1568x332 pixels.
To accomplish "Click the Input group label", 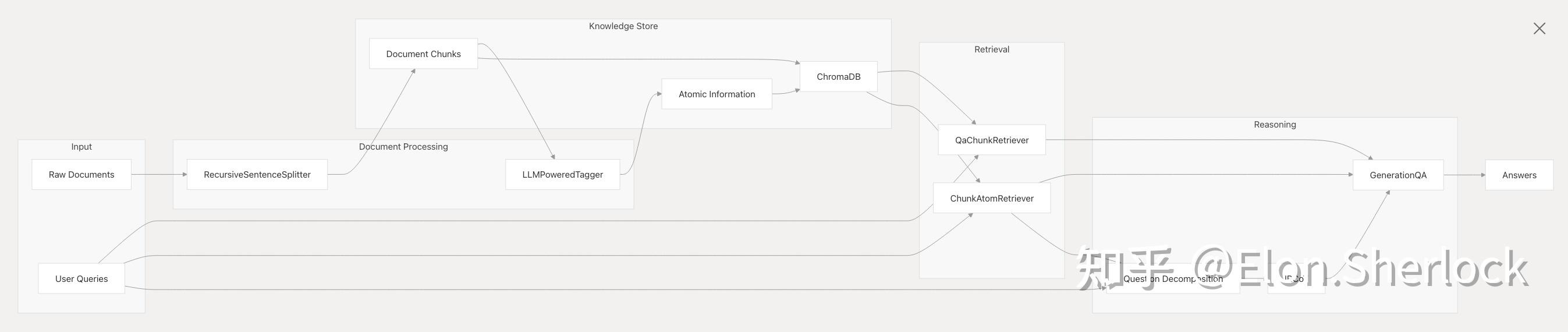I will pos(81,147).
